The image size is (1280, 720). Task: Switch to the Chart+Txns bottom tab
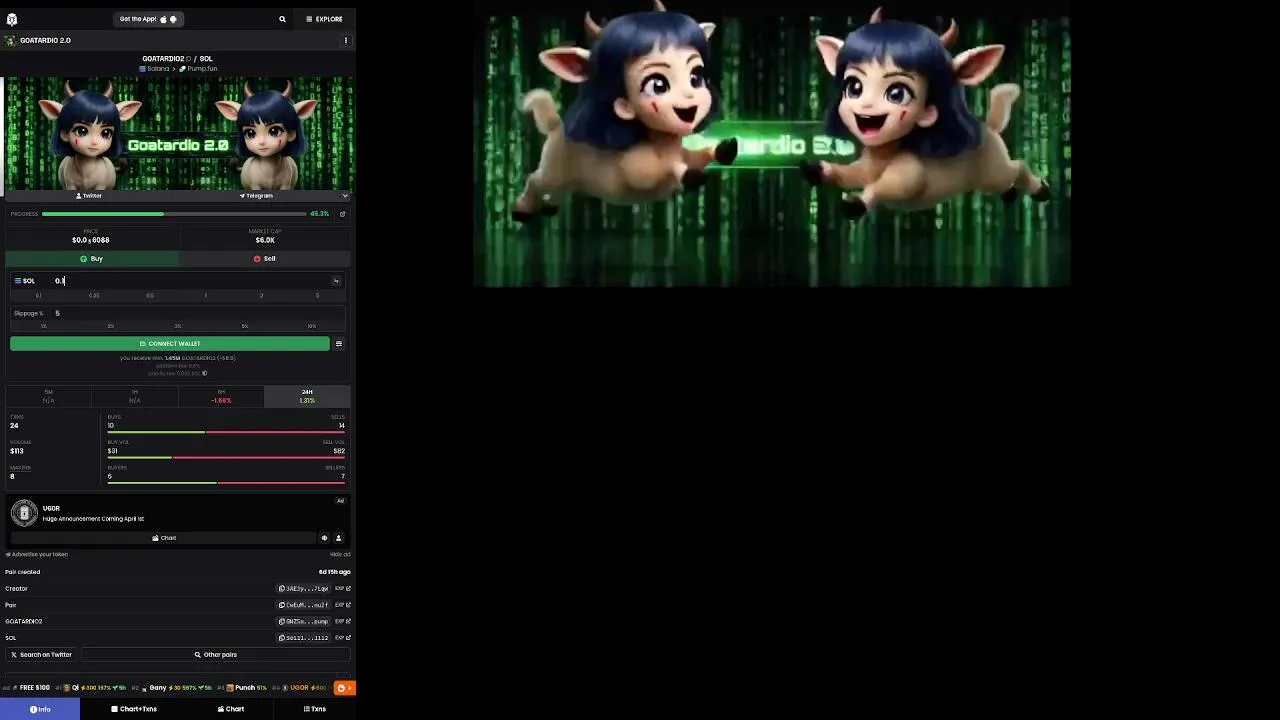pos(134,709)
